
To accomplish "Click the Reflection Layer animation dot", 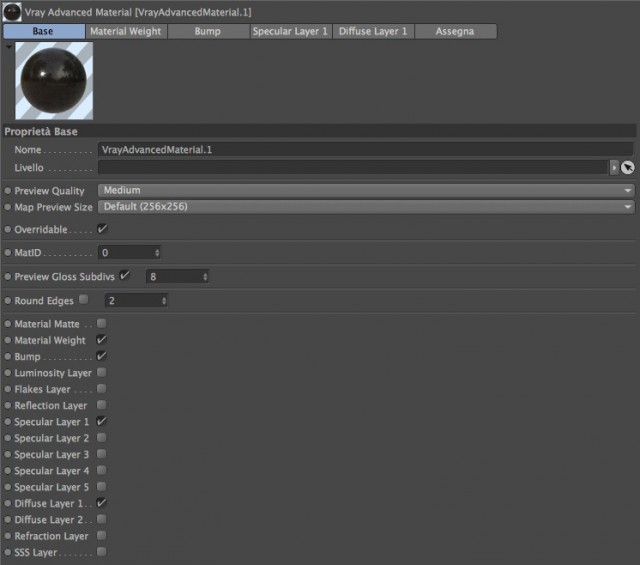I will [8, 406].
